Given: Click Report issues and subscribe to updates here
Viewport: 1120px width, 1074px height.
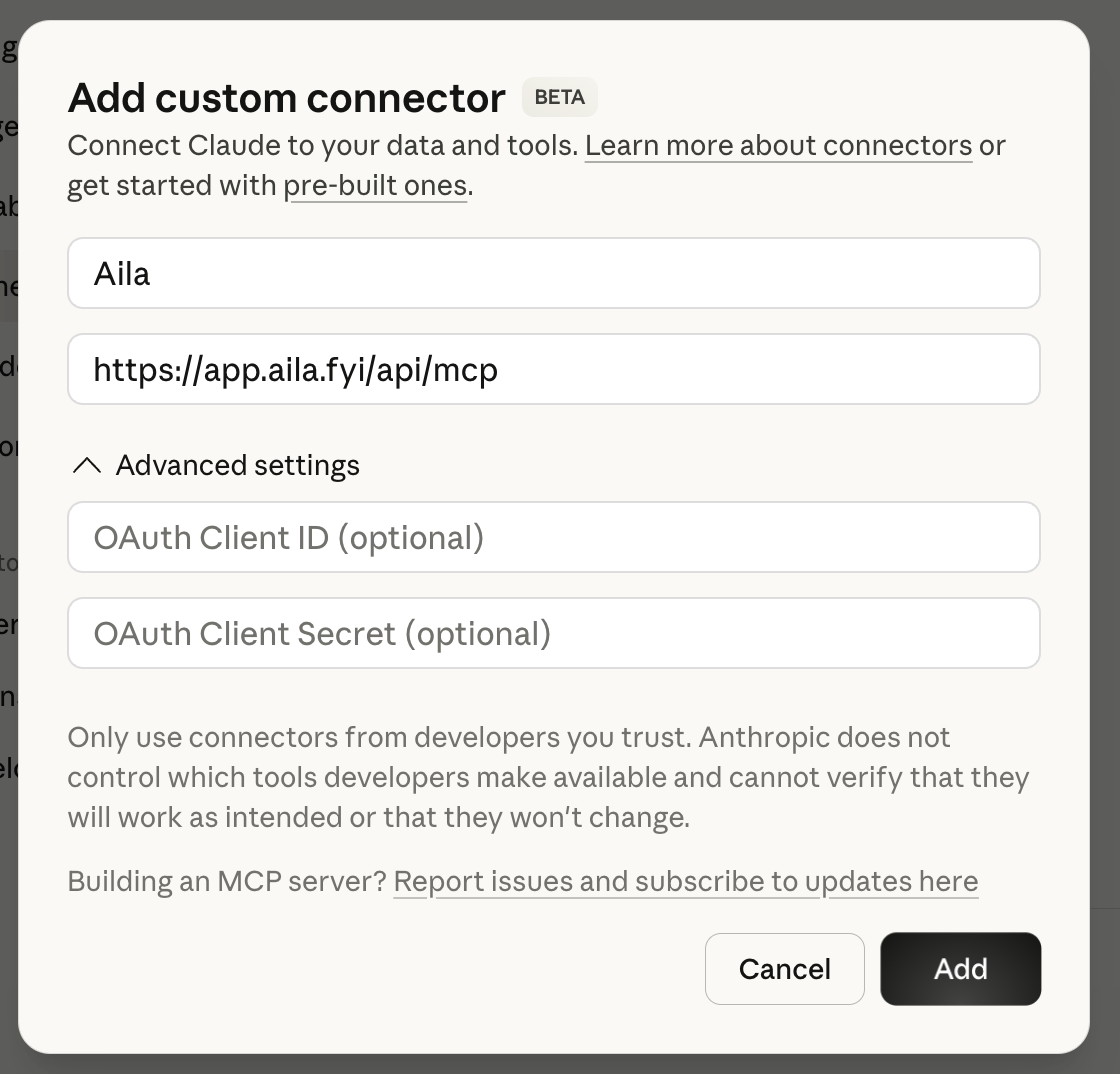Looking at the screenshot, I should pyautogui.click(x=686, y=881).
